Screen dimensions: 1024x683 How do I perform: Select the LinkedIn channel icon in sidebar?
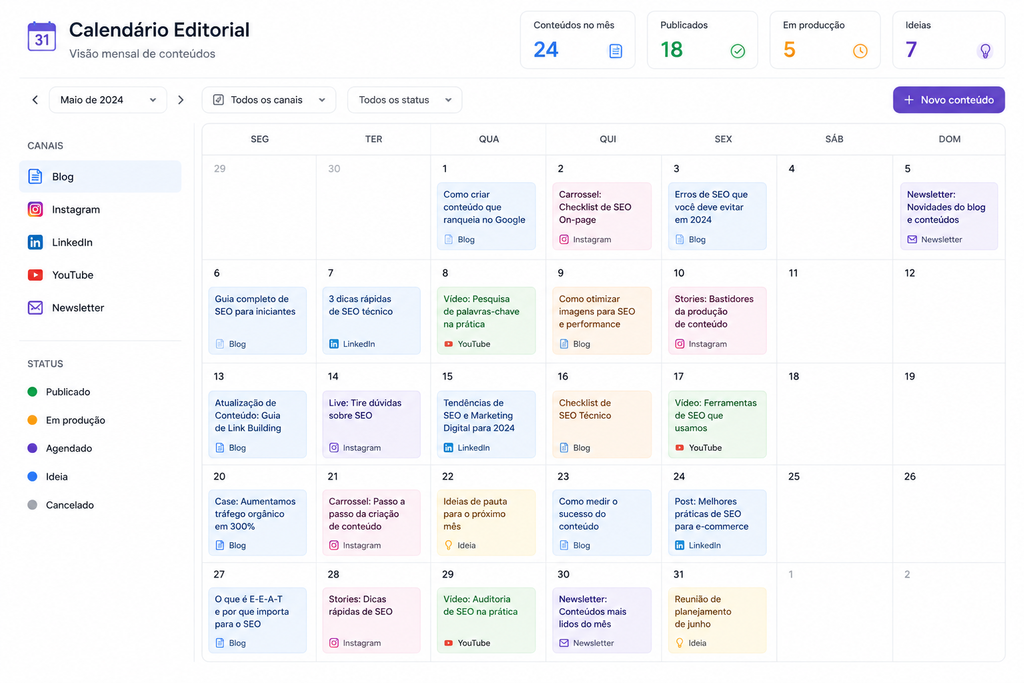35,242
